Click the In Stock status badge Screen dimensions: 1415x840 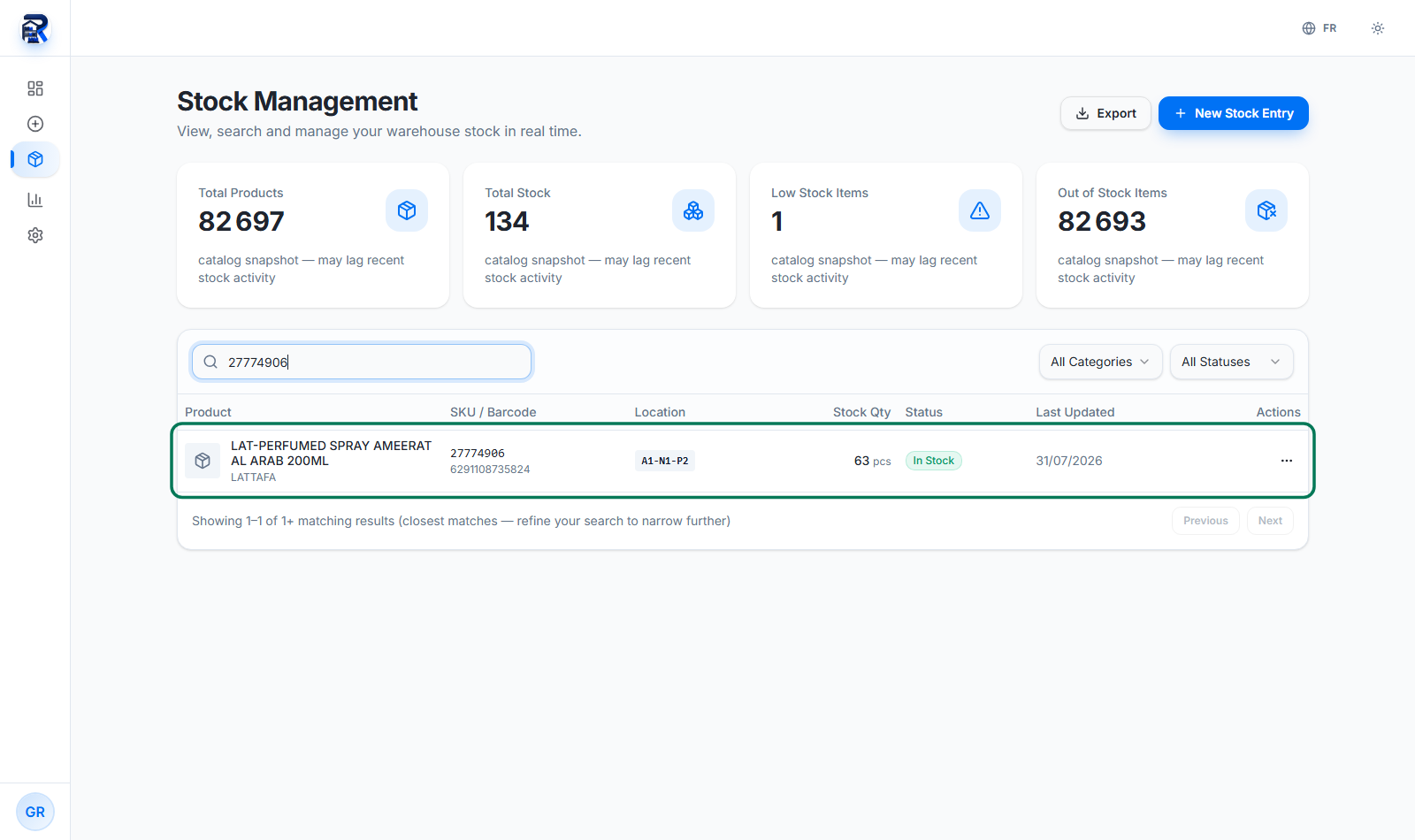coord(933,461)
